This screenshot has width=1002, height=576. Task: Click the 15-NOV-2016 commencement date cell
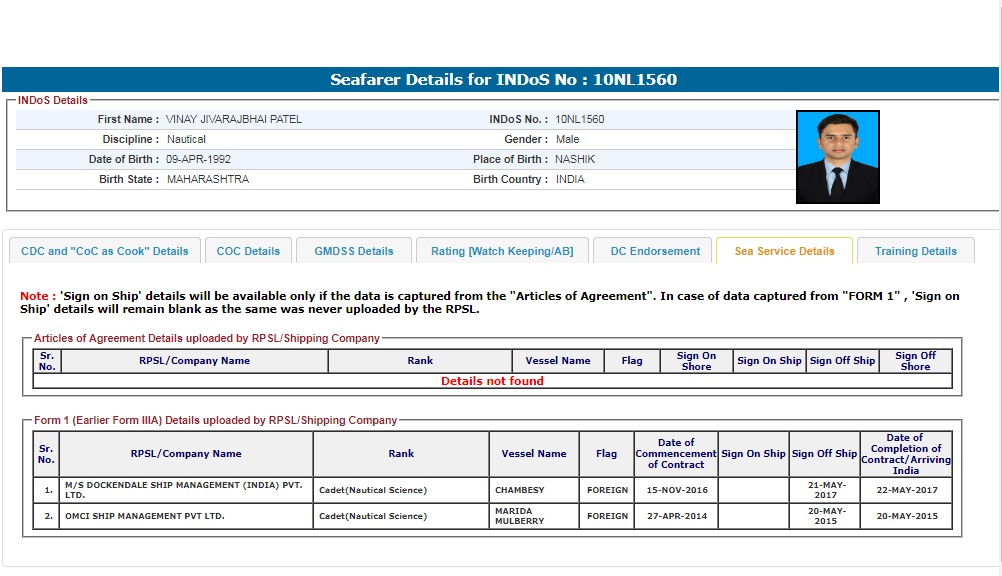coord(676,490)
